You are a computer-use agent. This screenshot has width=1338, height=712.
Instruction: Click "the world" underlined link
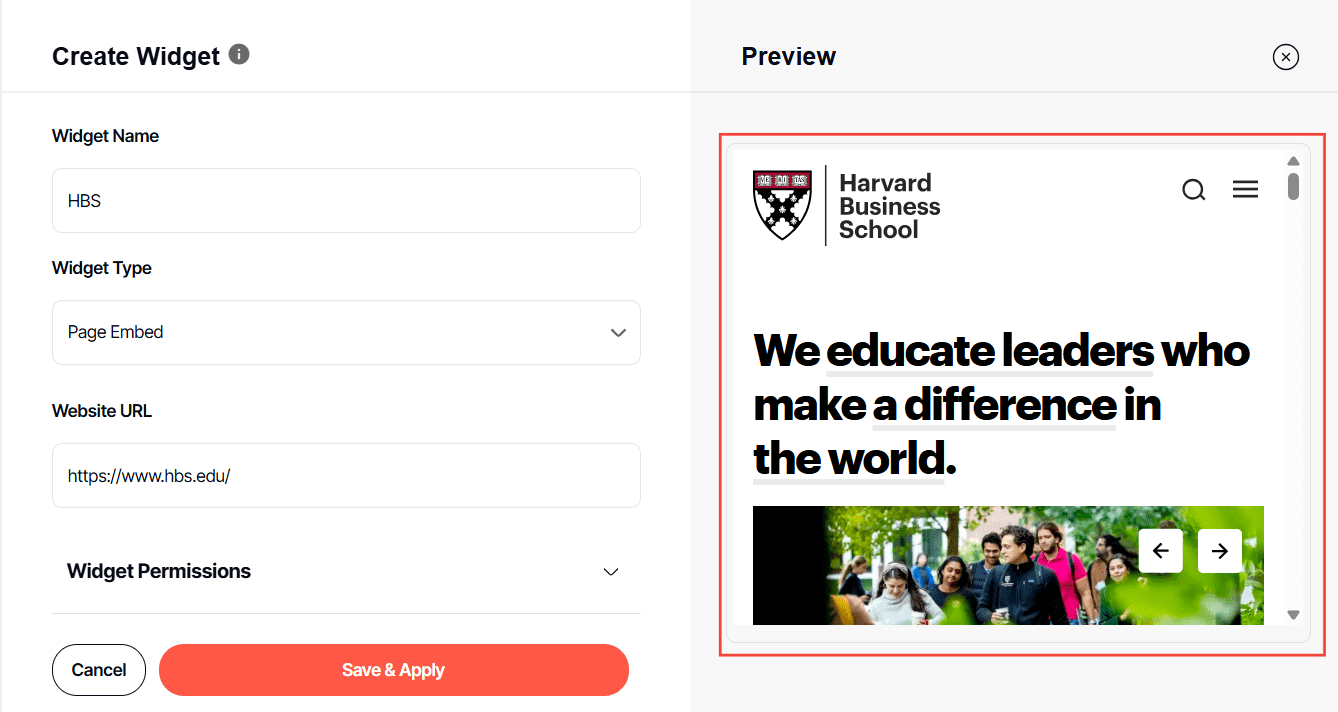848,460
